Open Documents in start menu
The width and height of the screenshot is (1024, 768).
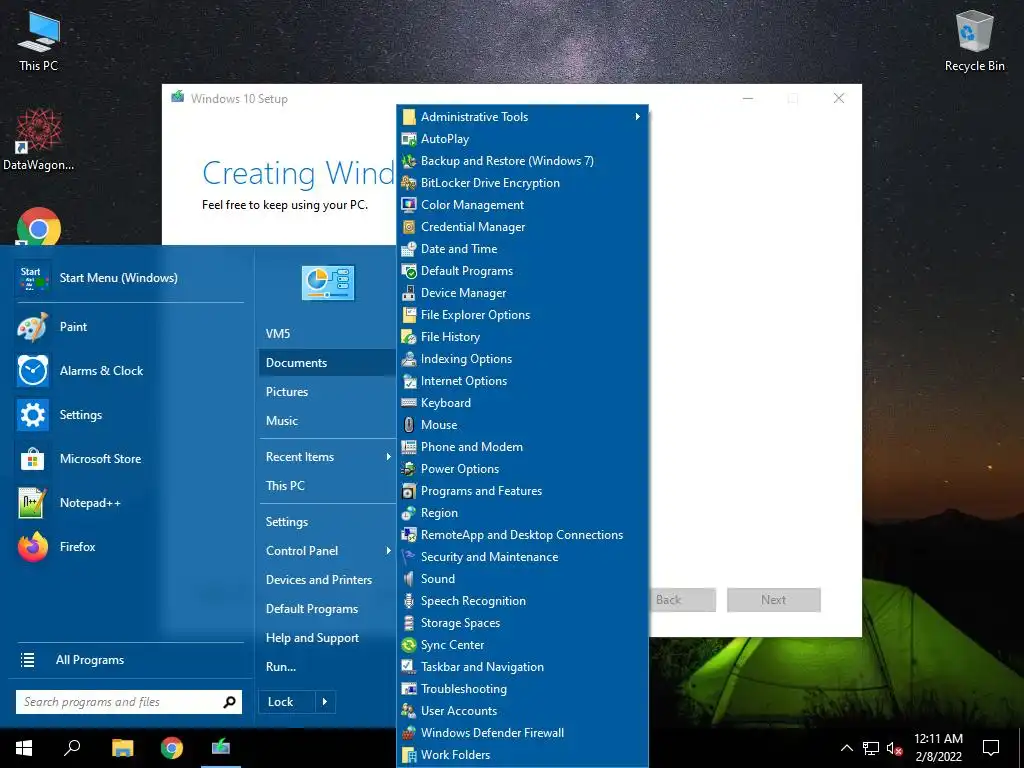click(x=327, y=362)
